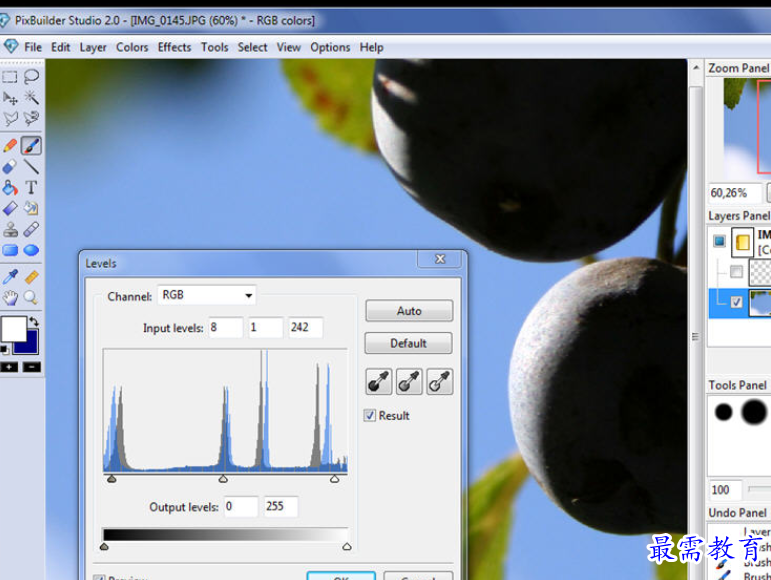Select the Rectangle selection tool

(x=10, y=77)
